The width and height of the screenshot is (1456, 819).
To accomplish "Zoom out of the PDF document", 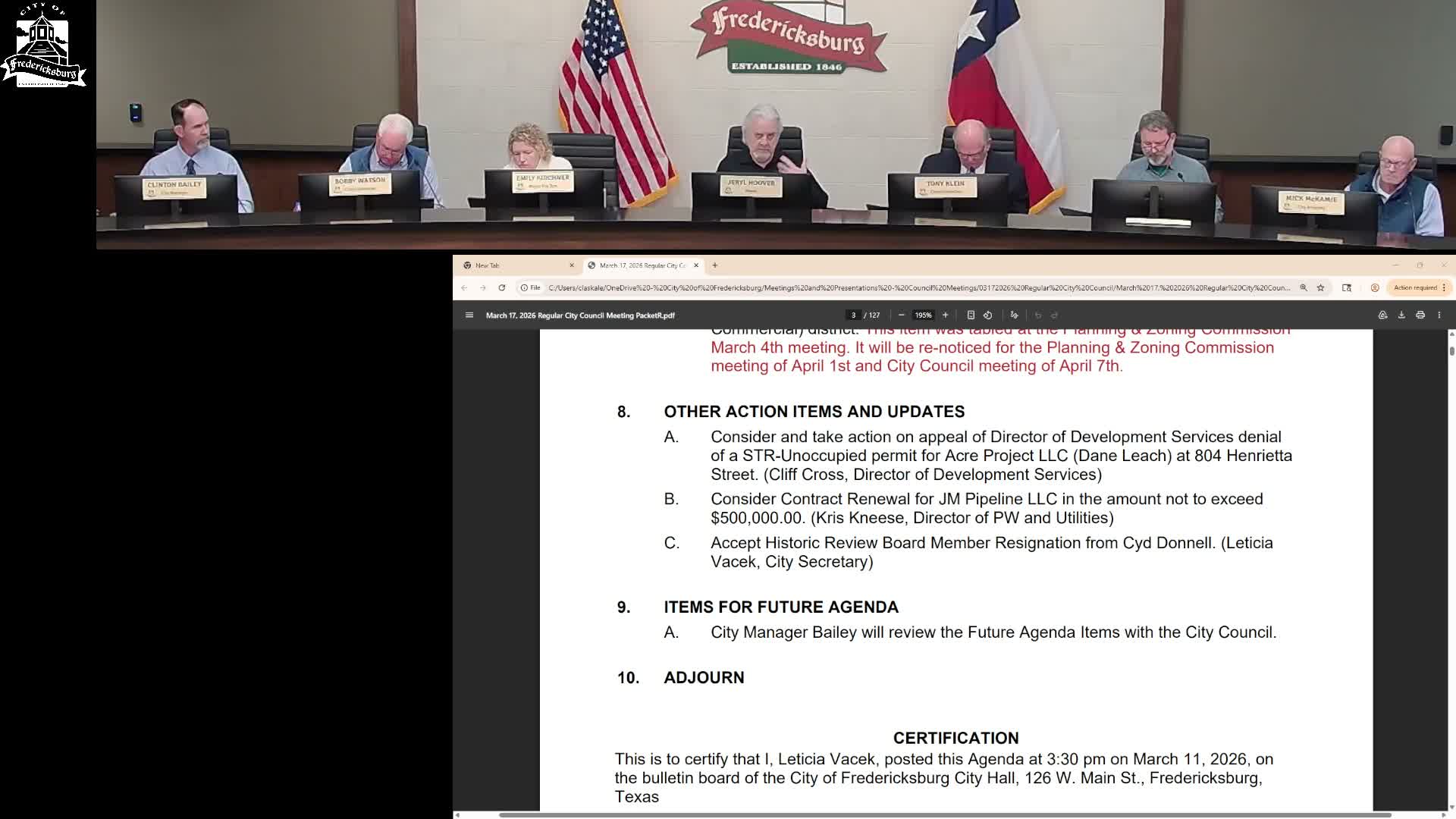I will (x=901, y=315).
